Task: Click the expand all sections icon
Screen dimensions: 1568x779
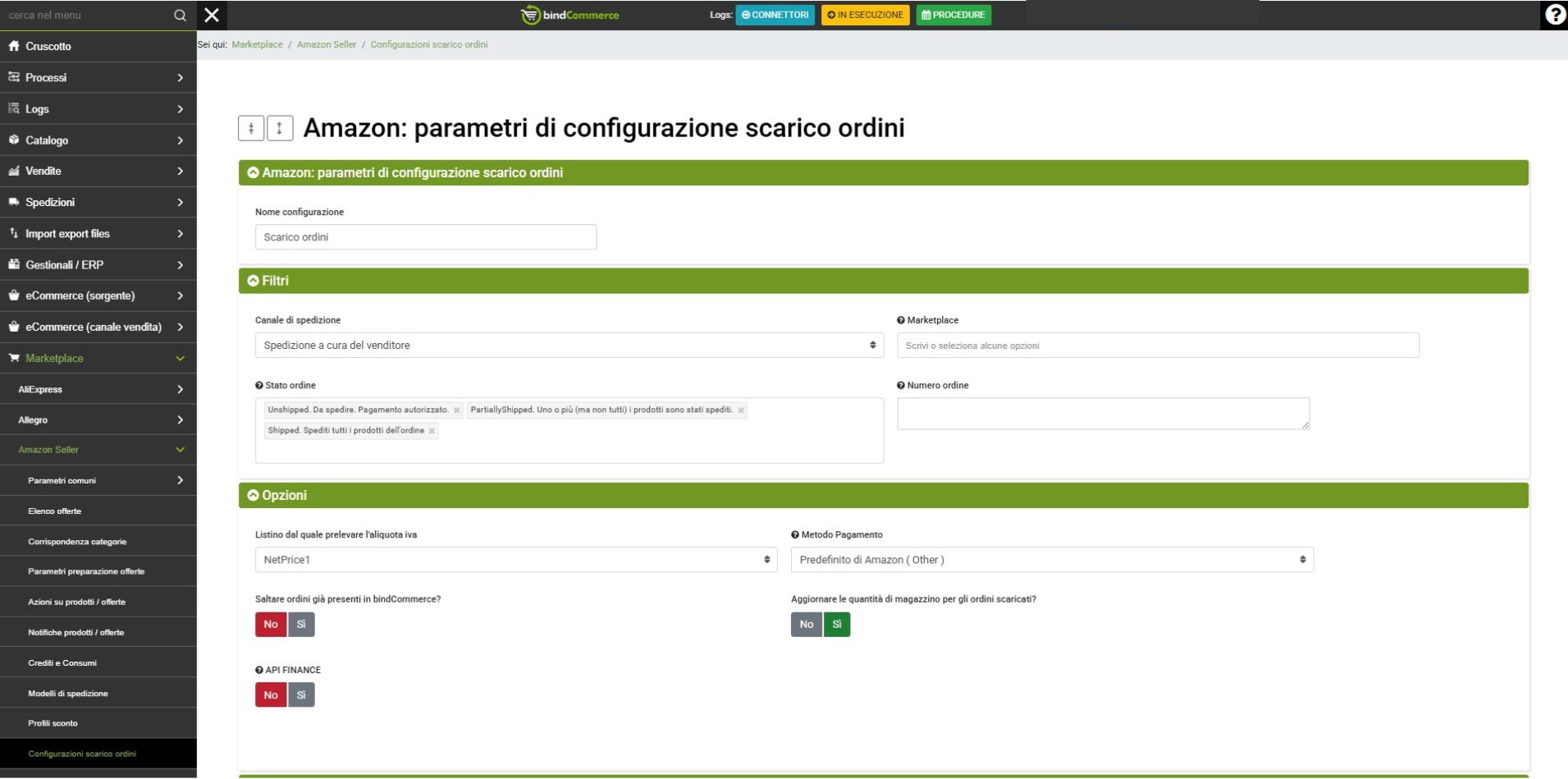Action: tap(280, 128)
